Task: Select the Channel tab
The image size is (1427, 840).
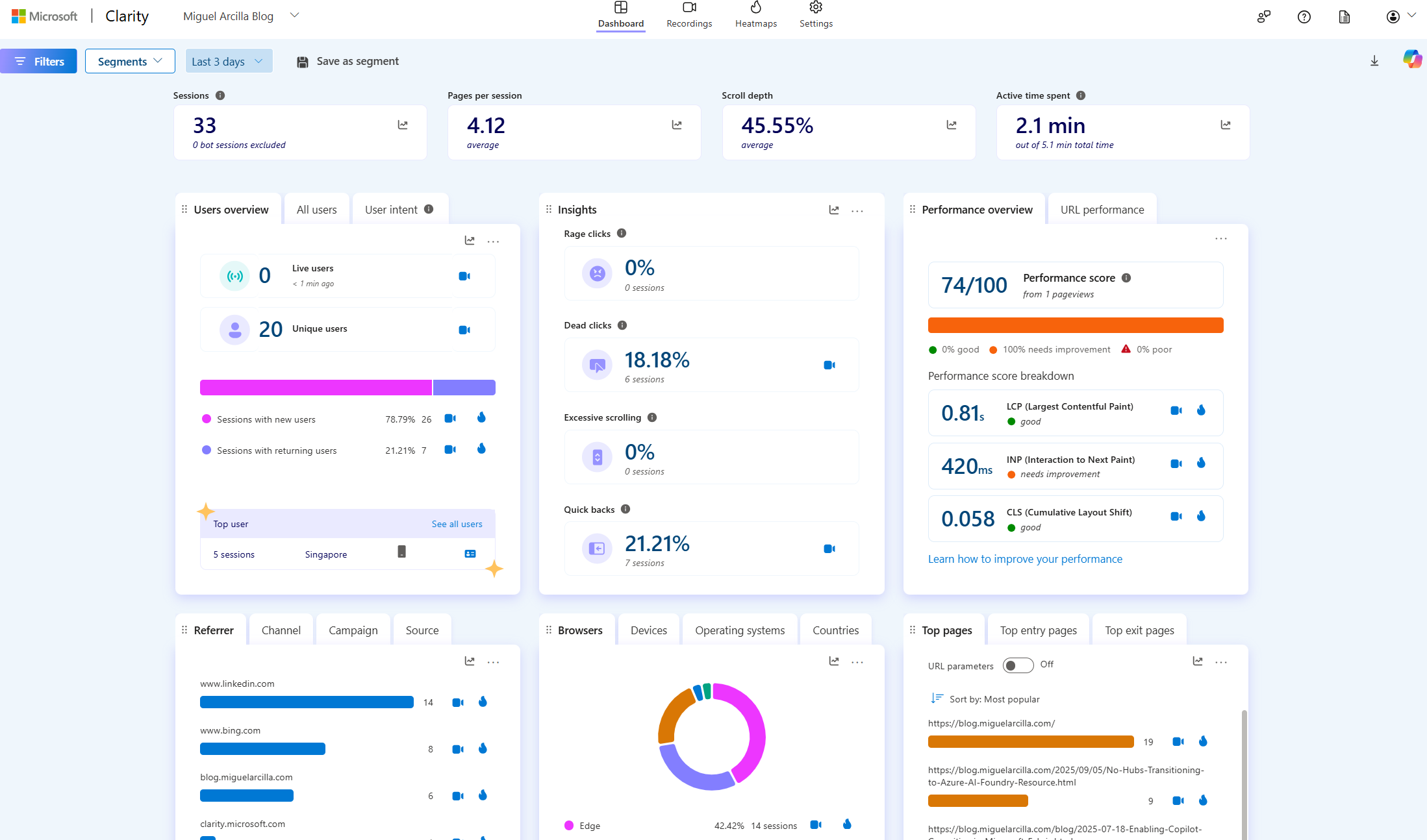Action: [281, 630]
